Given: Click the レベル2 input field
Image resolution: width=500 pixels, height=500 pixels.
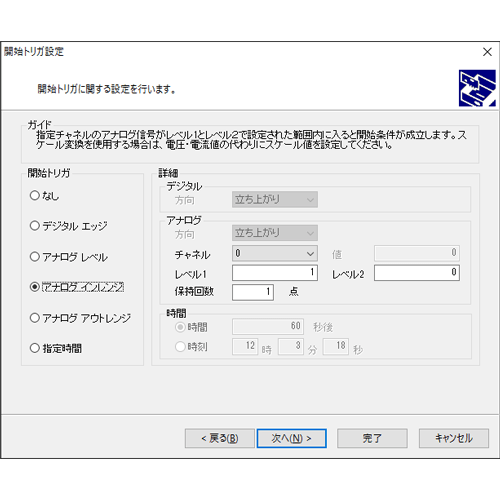Looking at the screenshot, I should [417, 273].
